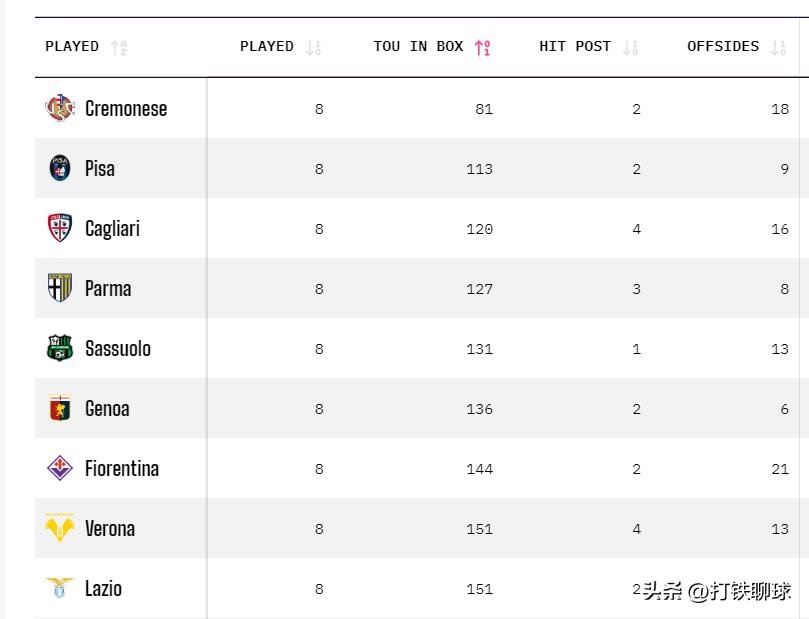
Task: Click the Genoa club crest
Action: point(60,408)
